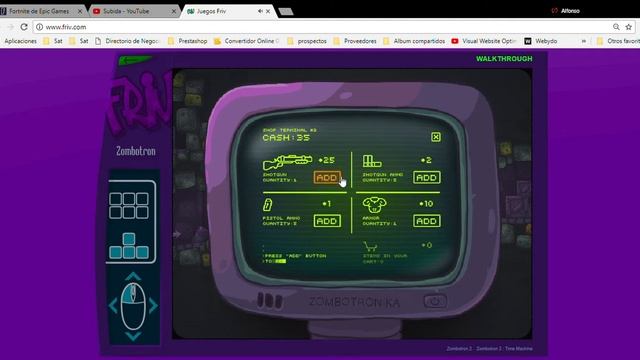Mute the Juegos Friv tab audio icon
The height and width of the screenshot is (360, 640).
tap(260, 11)
